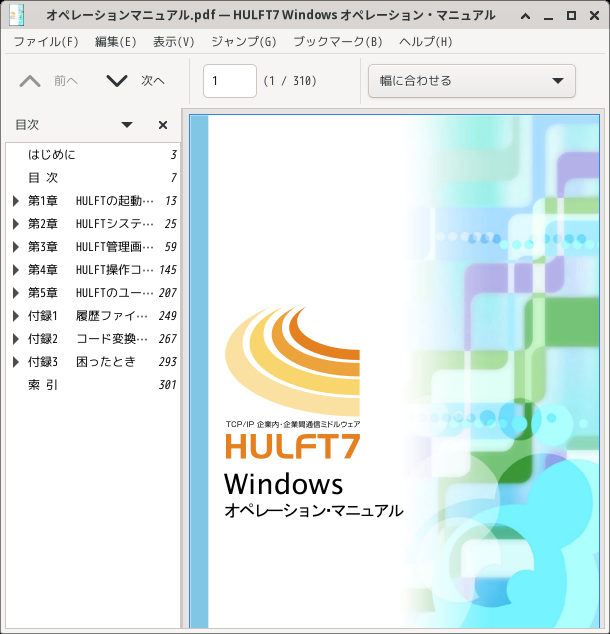
Task: Click the 第3章 HULFT管理画 row text
Action: click(x=91, y=247)
